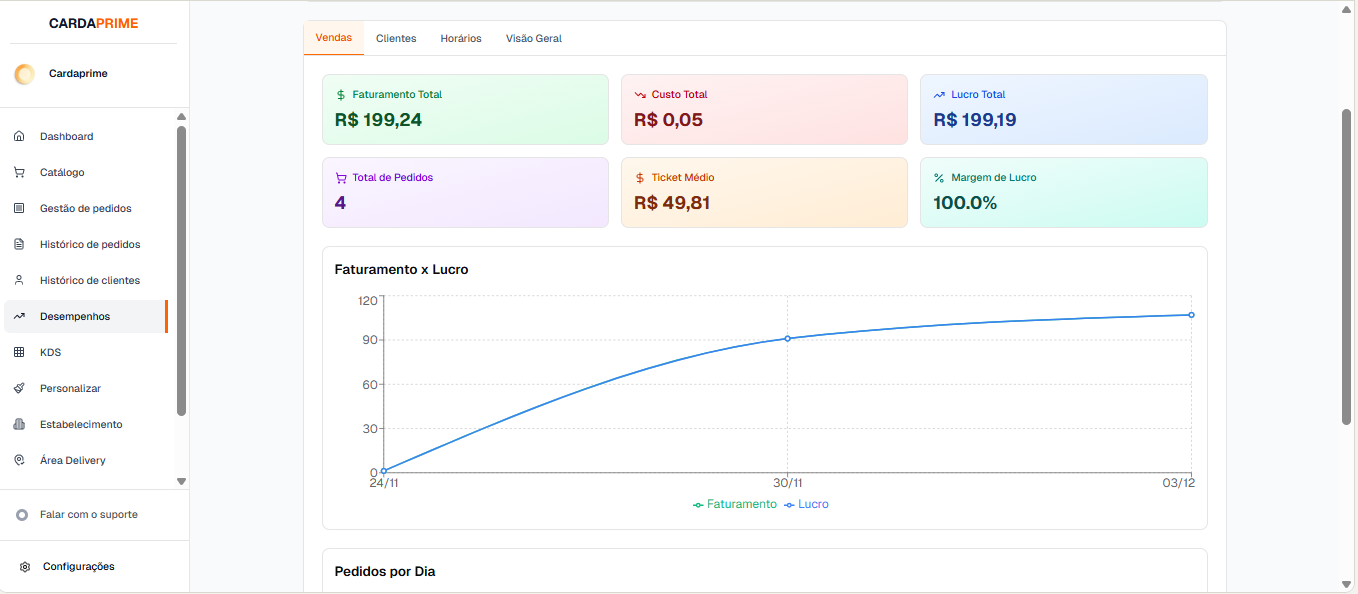Image resolution: width=1358 pixels, height=594 pixels.
Task: Expand the Pedidos por Dia section
Action: (x=385, y=571)
